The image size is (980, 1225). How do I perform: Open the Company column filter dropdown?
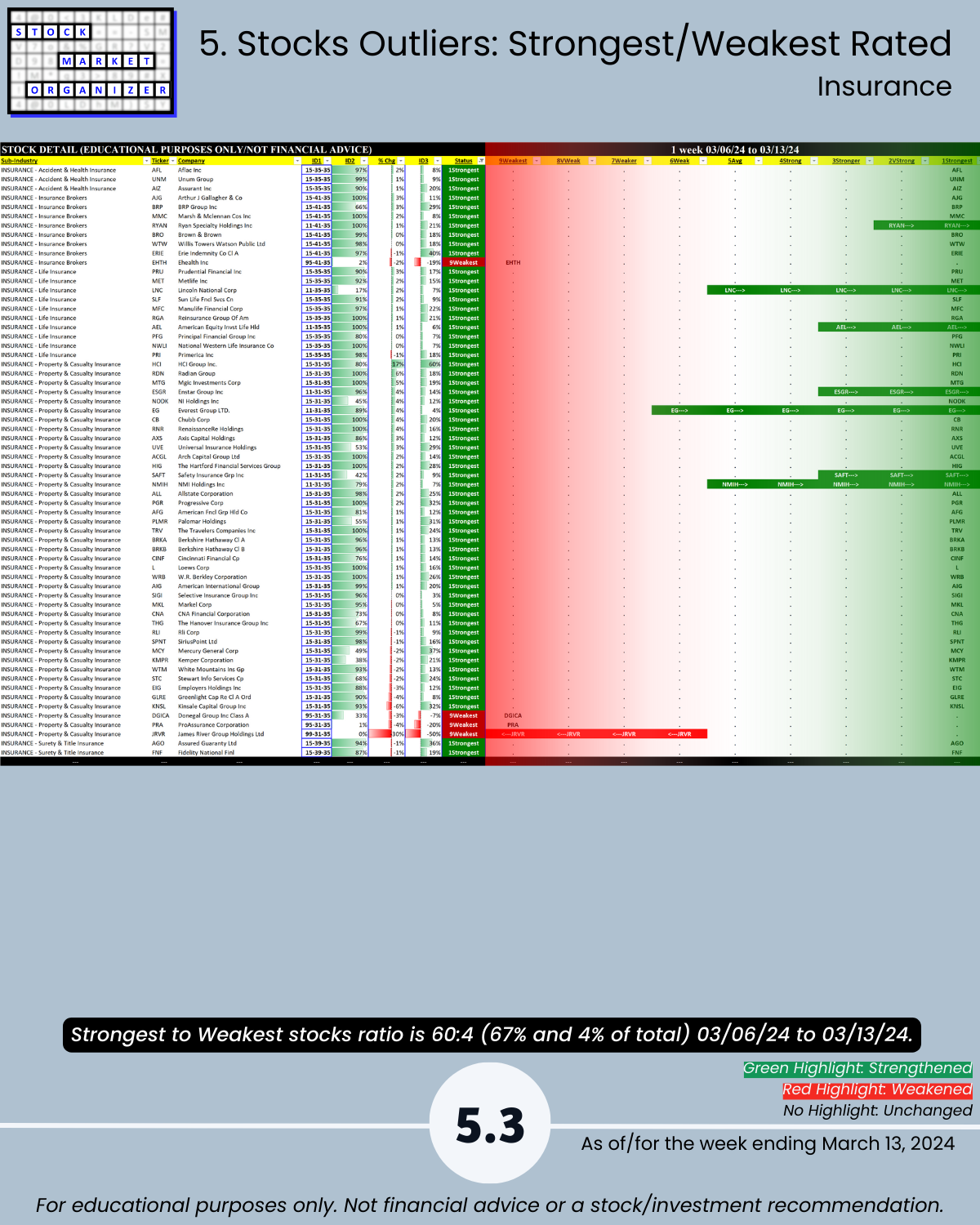tap(297, 161)
